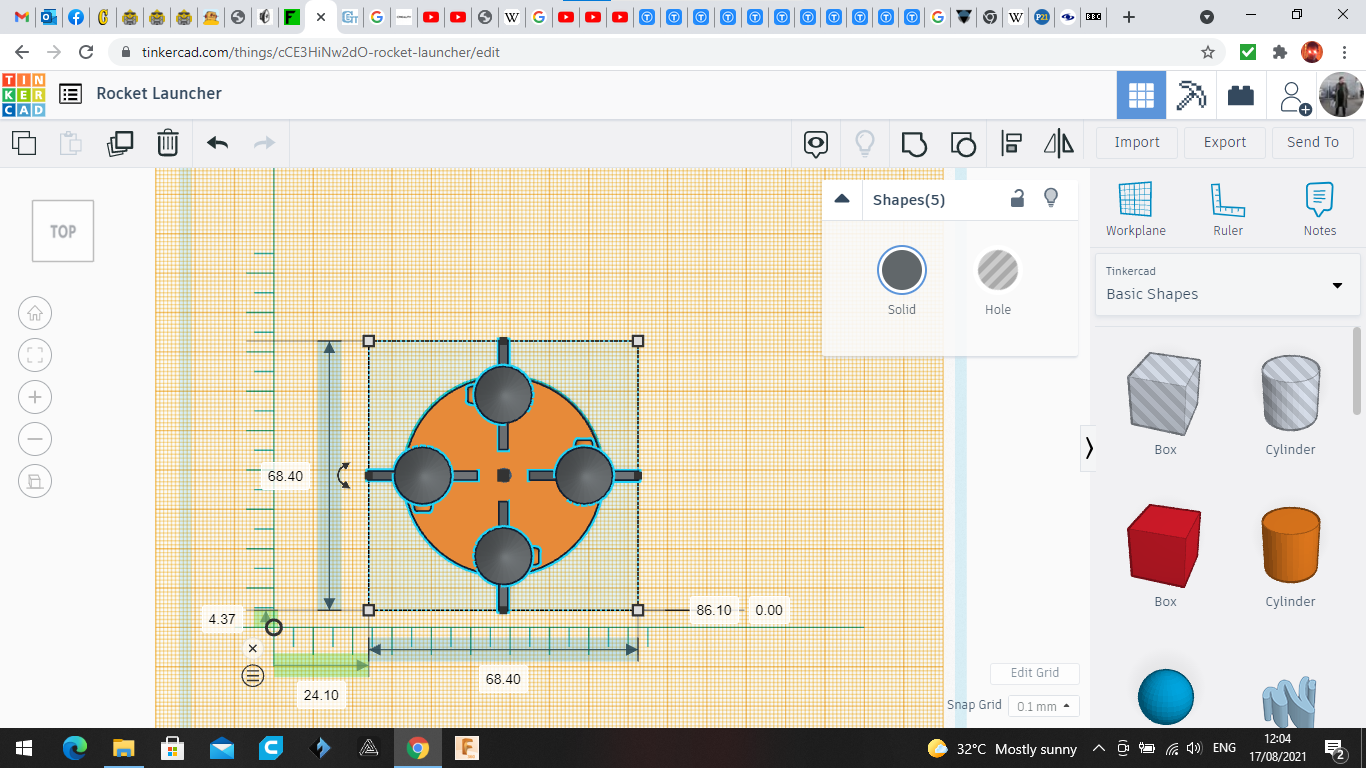Click the Import button

click(1137, 142)
